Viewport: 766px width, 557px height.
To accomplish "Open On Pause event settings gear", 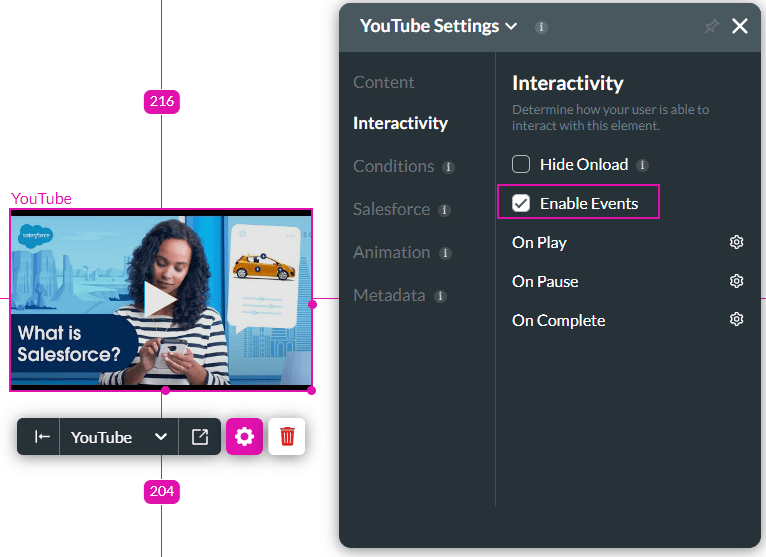I will click(736, 281).
